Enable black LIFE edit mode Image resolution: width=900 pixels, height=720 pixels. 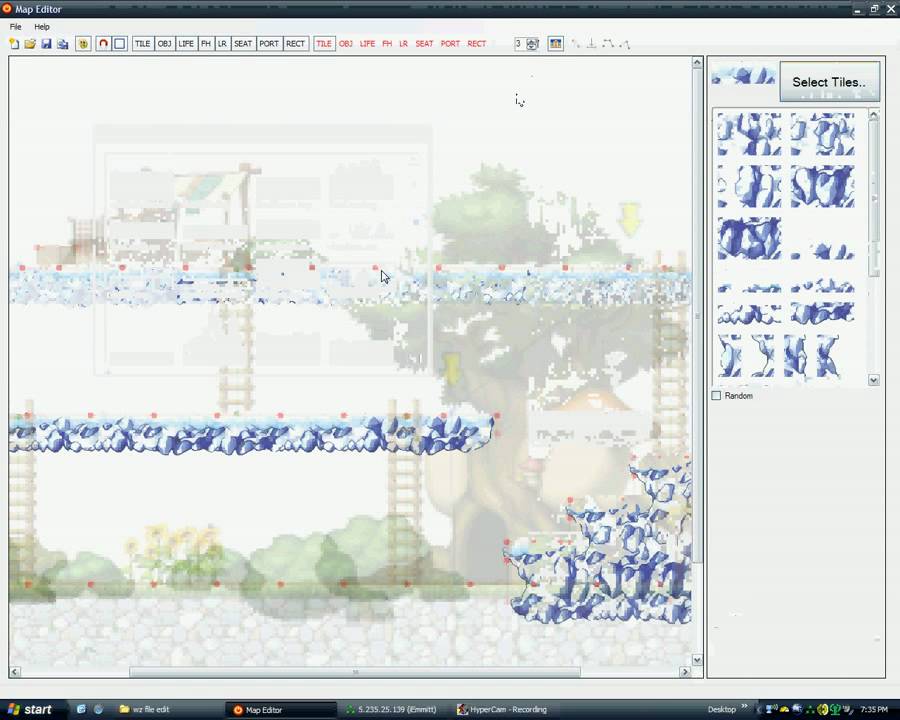[x=186, y=44]
